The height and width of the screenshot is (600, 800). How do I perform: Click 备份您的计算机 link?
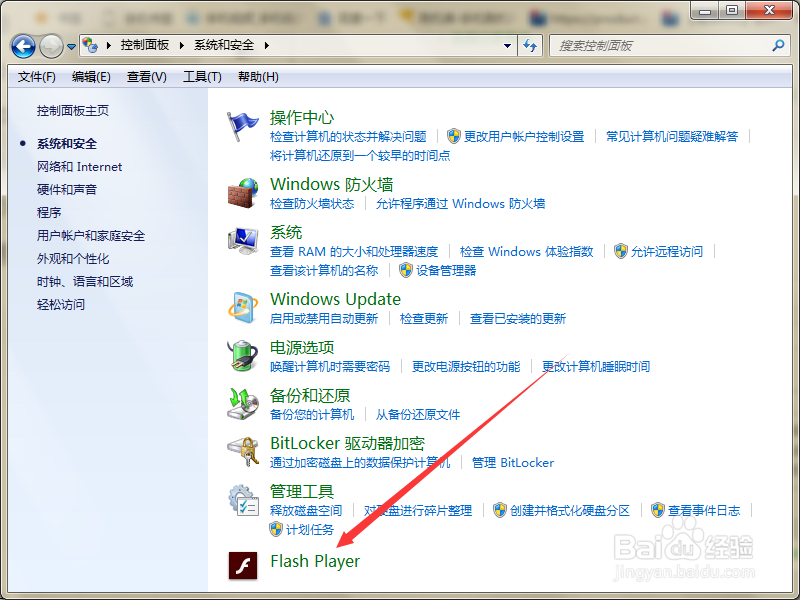[312, 414]
